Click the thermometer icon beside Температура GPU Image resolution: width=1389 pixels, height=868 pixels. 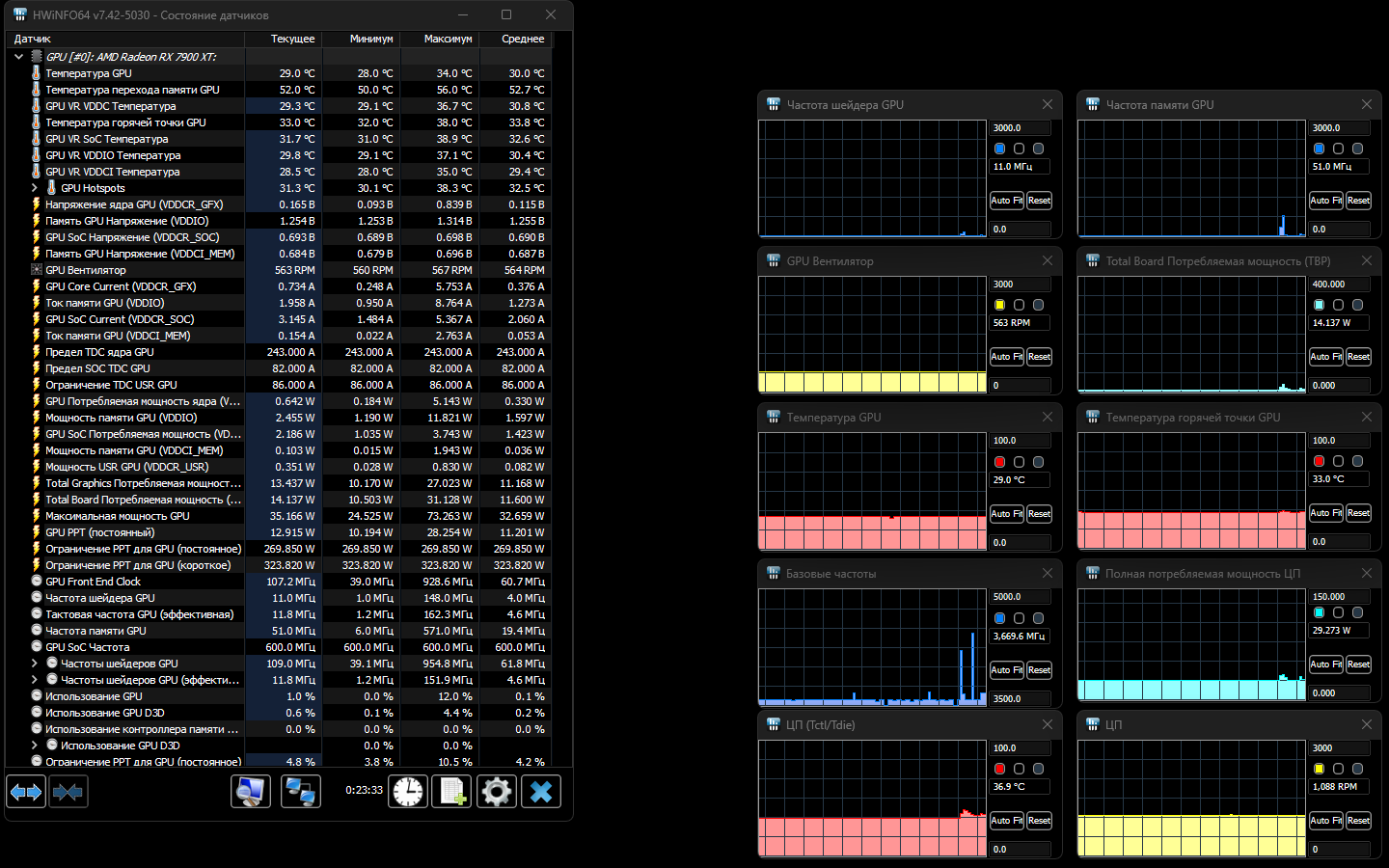point(37,73)
